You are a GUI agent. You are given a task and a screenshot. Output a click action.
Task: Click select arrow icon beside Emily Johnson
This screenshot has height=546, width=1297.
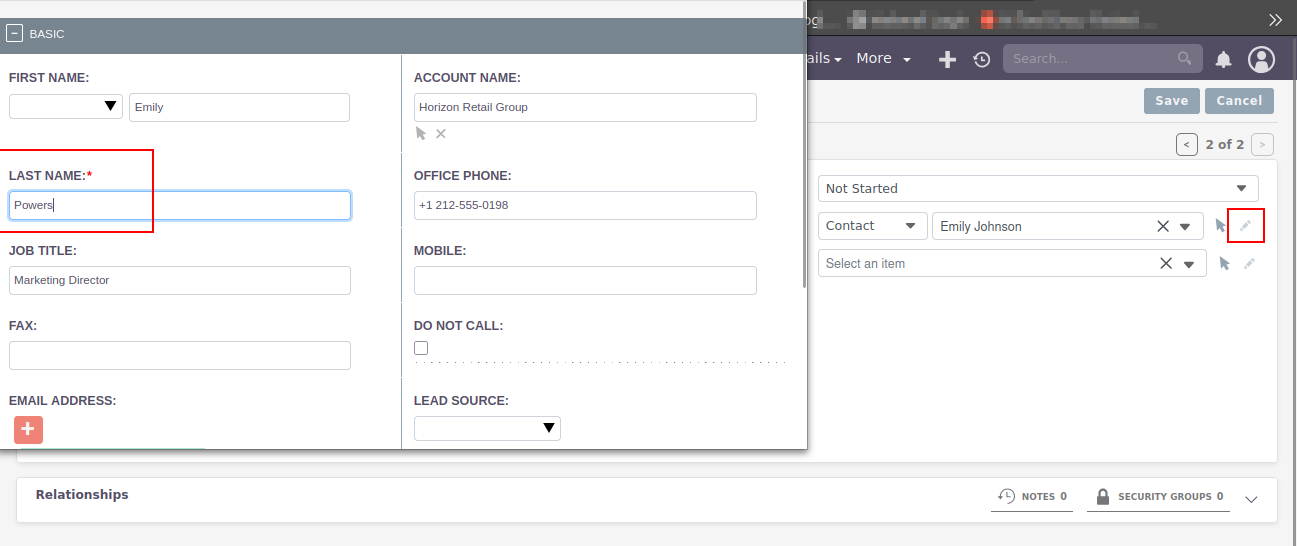pyautogui.click(x=1221, y=226)
